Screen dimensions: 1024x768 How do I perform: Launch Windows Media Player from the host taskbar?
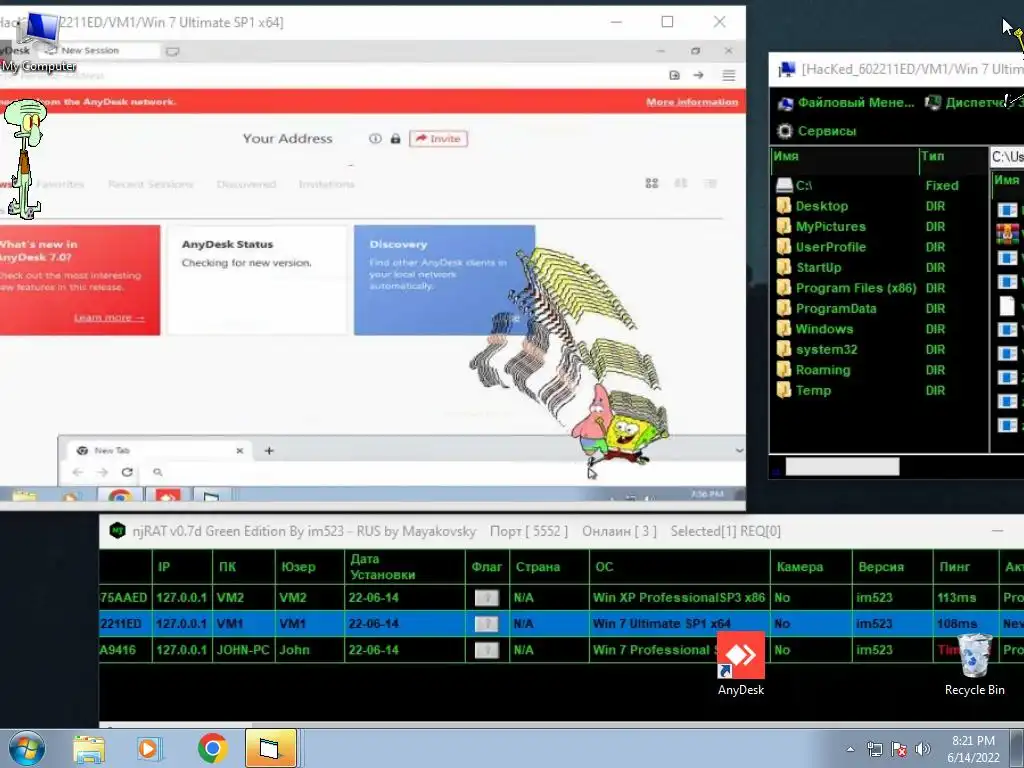[x=150, y=749]
